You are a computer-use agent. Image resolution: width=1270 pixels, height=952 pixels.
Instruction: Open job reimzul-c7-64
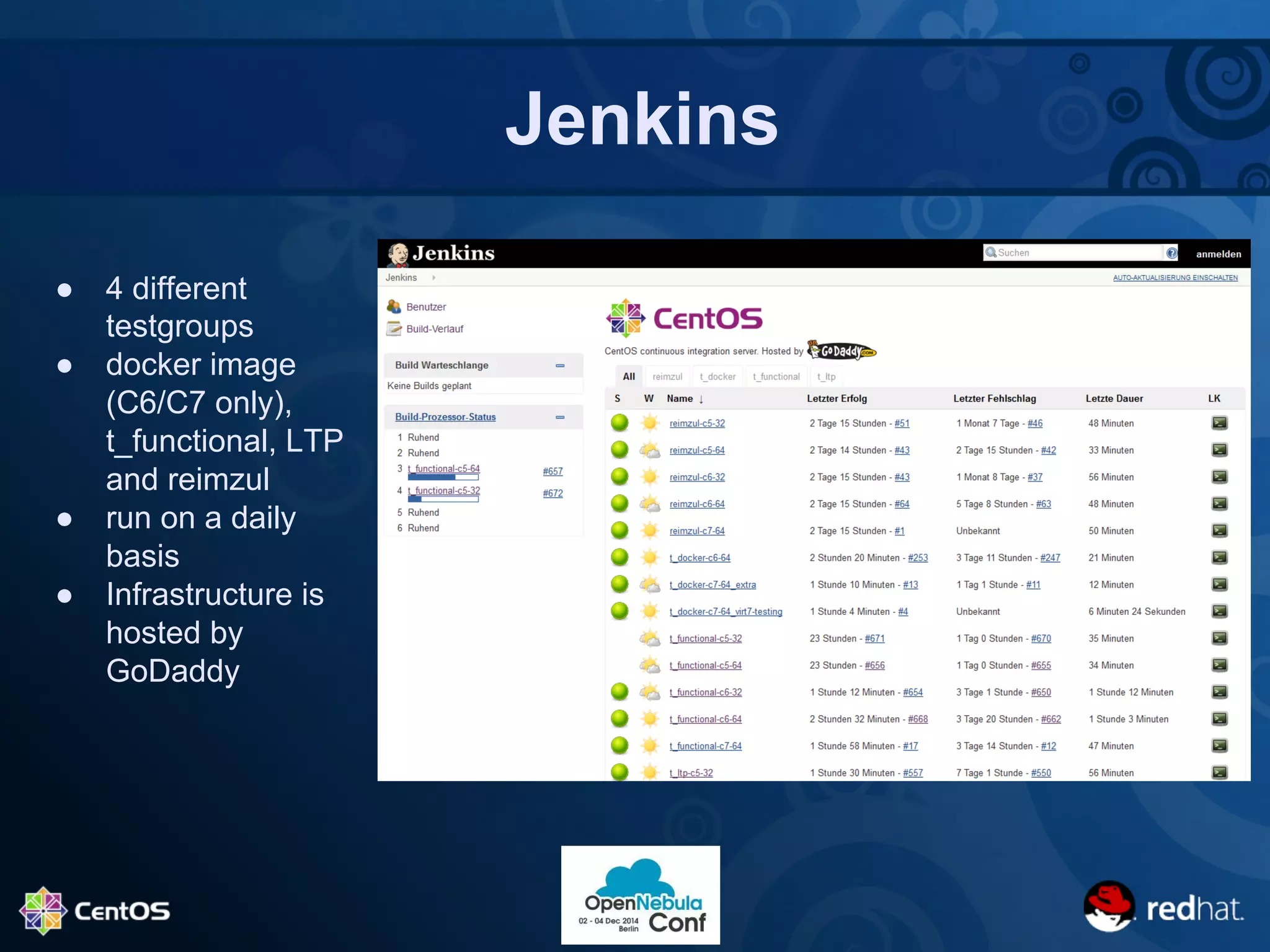point(697,531)
